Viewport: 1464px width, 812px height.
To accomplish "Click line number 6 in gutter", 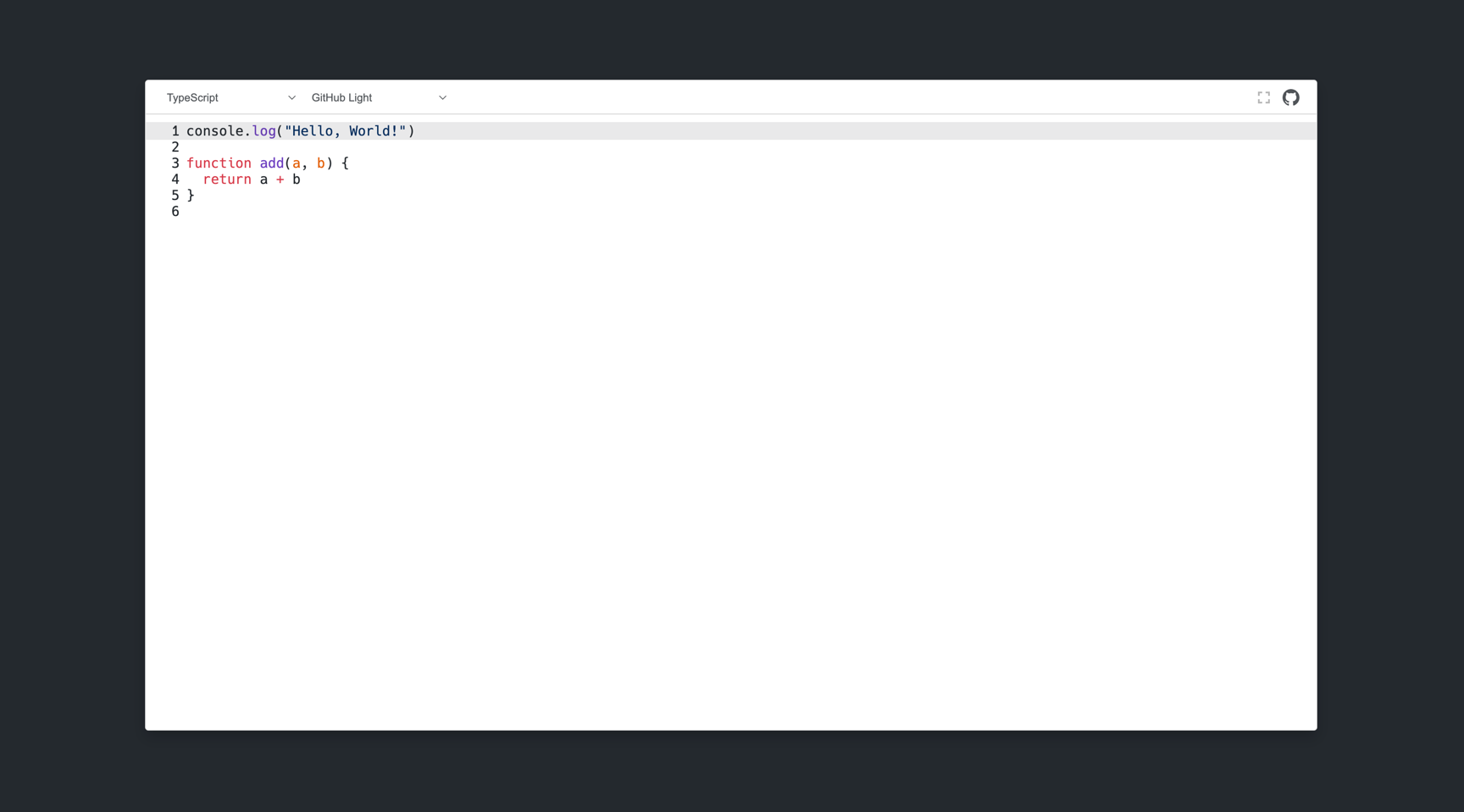I will (175, 212).
